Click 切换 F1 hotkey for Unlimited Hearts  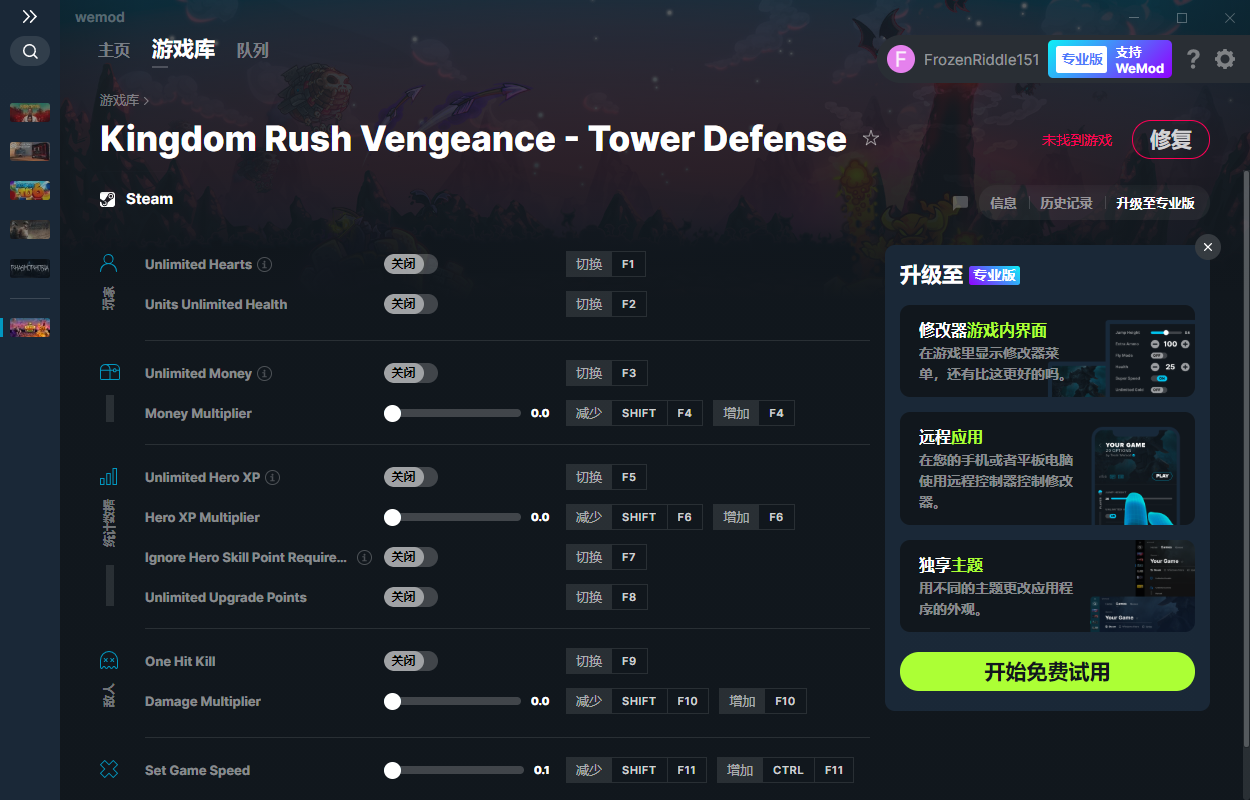pos(606,264)
